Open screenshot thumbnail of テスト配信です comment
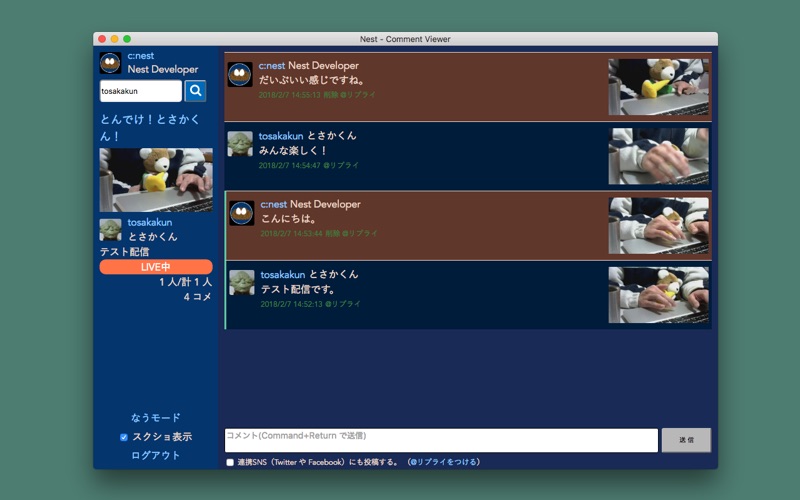The width and height of the screenshot is (800, 500). (x=659, y=295)
